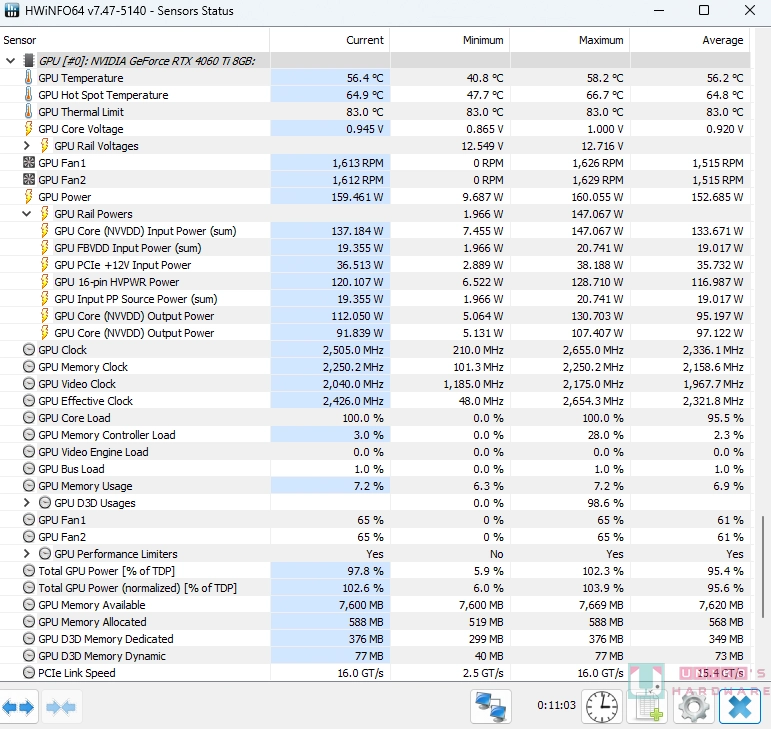771x729 pixels.
Task: Collapse the GPU [#0] RTX 4060 Ti sensor group
Action: coord(10,61)
